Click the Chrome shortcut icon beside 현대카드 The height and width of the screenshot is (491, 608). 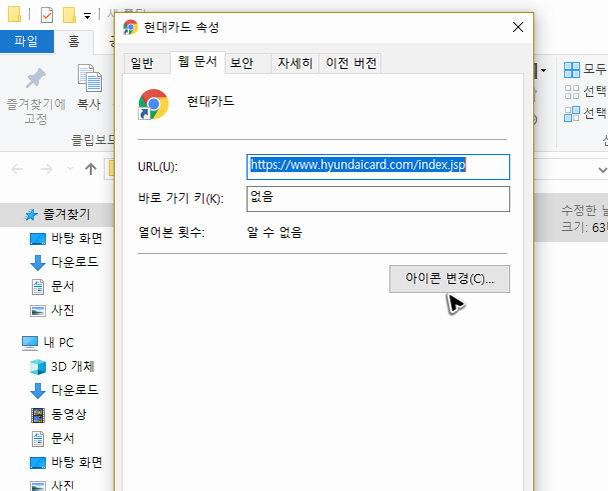click(153, 104)
